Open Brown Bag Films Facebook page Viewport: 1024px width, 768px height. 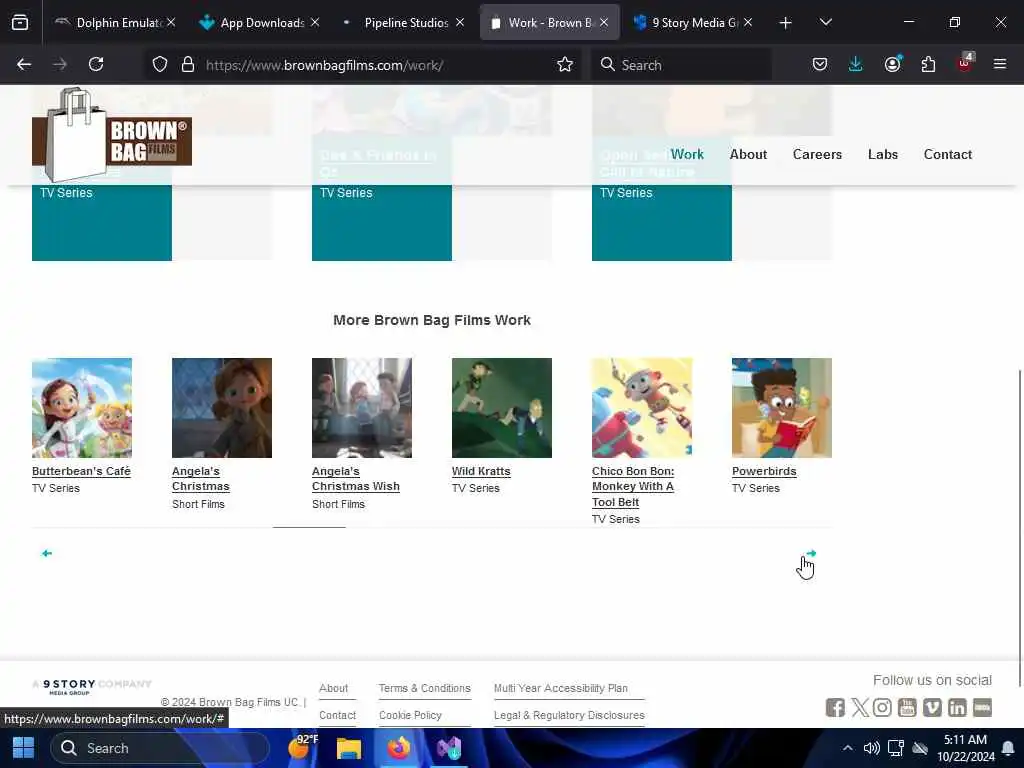pos(835,707)
